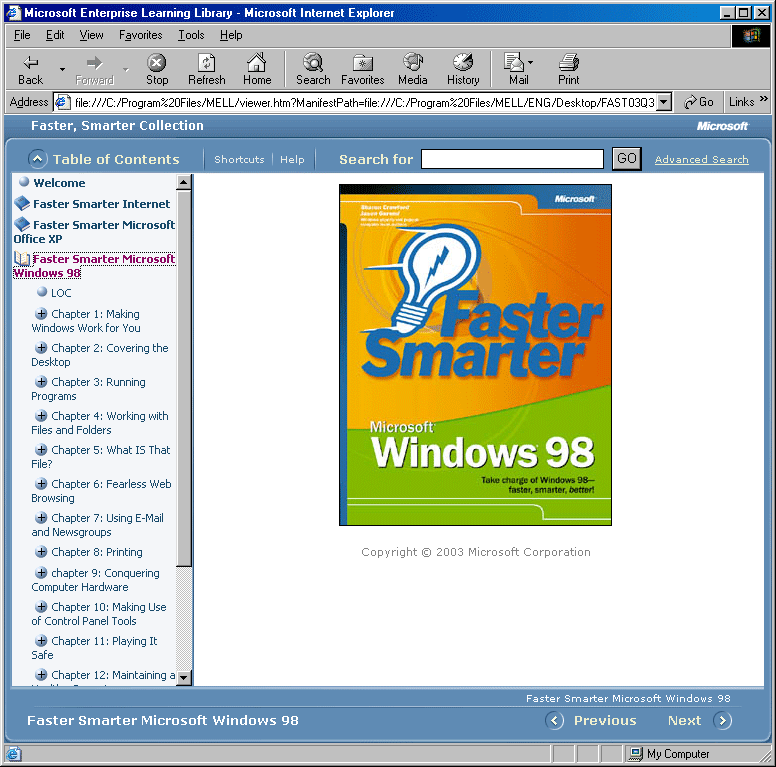Click the Faster Smarter Windows 98 book cover
The width and height of the screenshot is (776, 767).
[x=475, y=355]
